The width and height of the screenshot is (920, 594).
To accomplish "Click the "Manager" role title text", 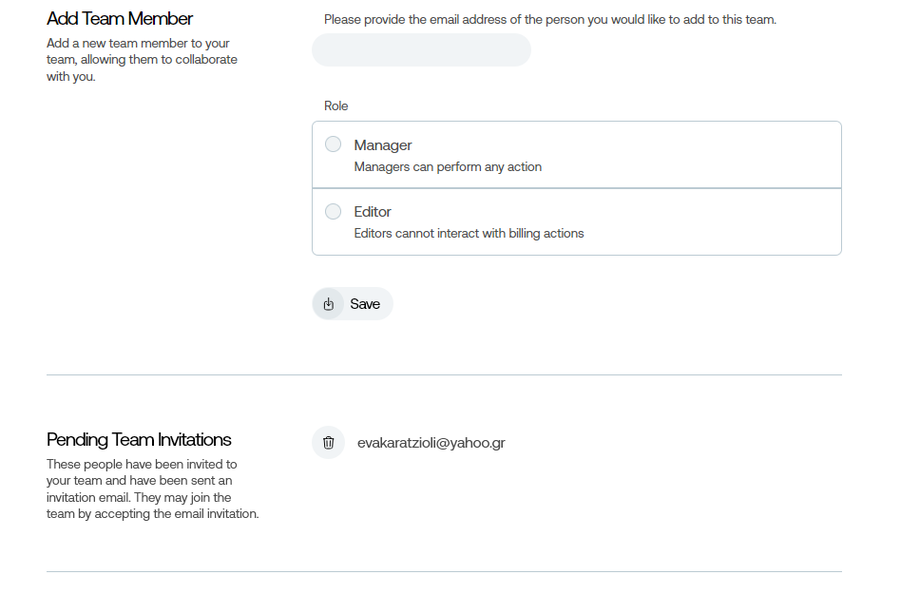I will (x=383, y=145).
